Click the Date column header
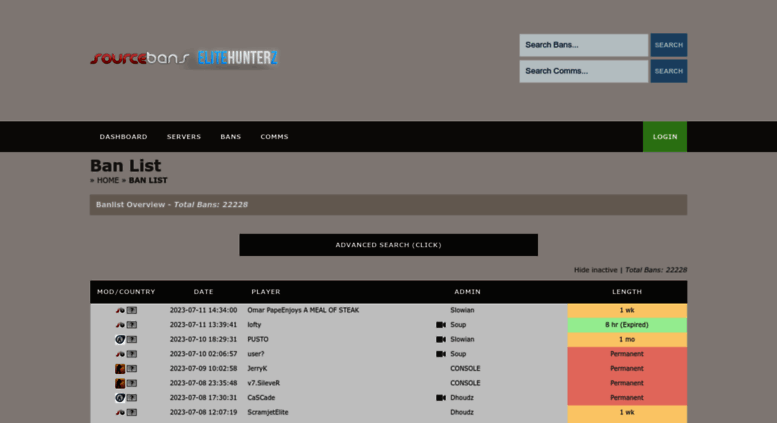This screenshot has width=777, height=423. (204, 292)
